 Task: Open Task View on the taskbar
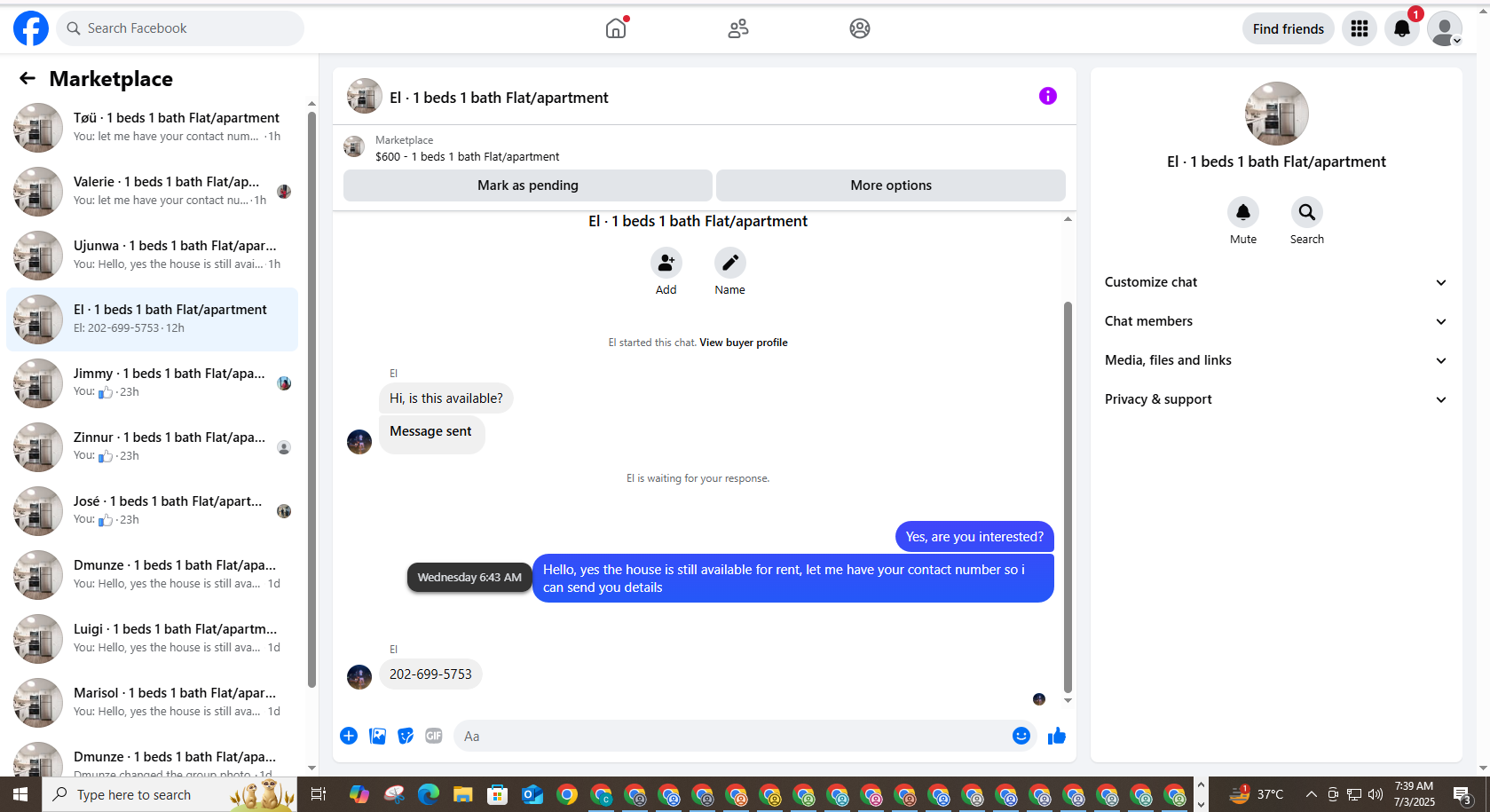318,794
